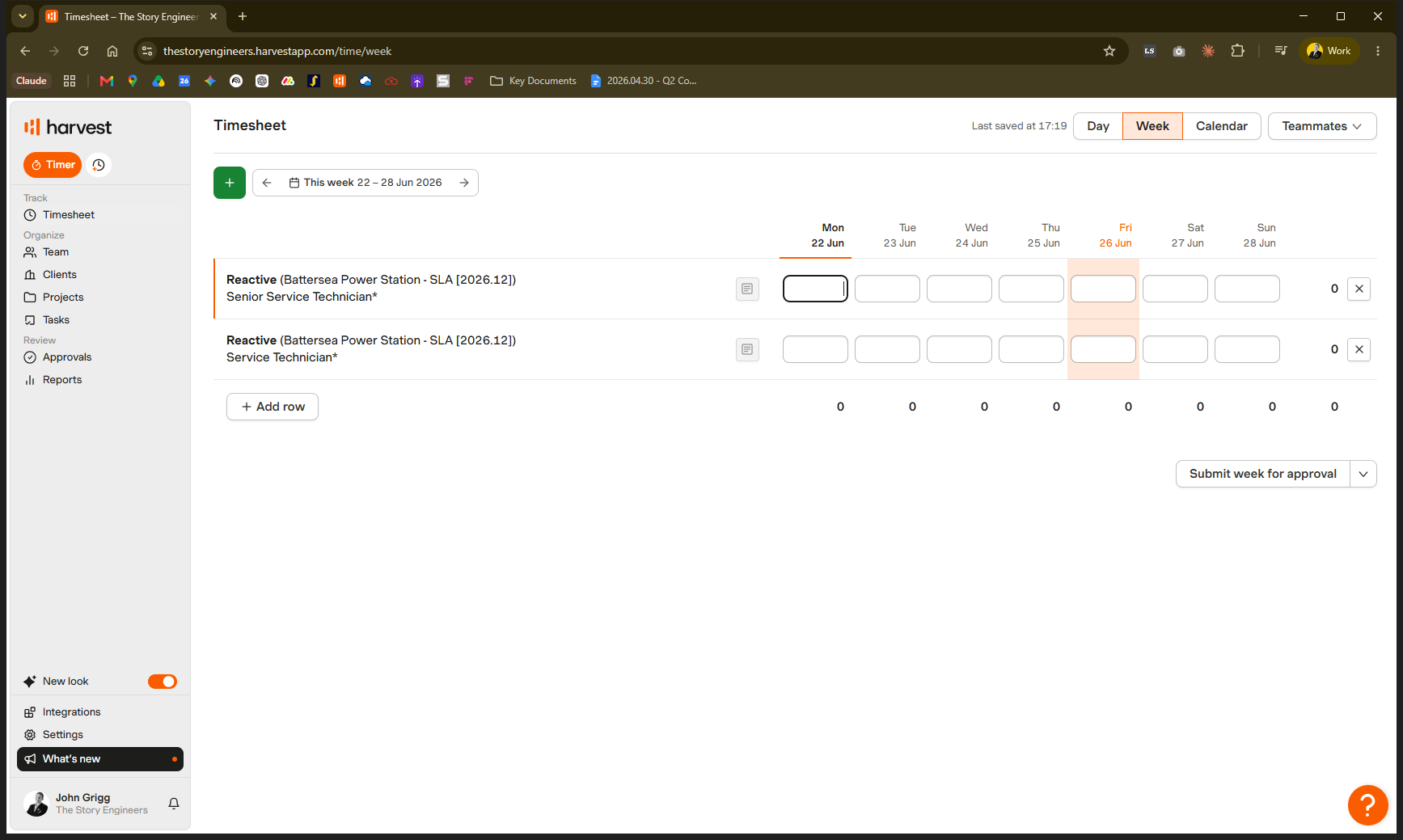Viewport: 1403px width, 840px height.
Task: Open the Key Documents bookmark folder
Action: 534,81
